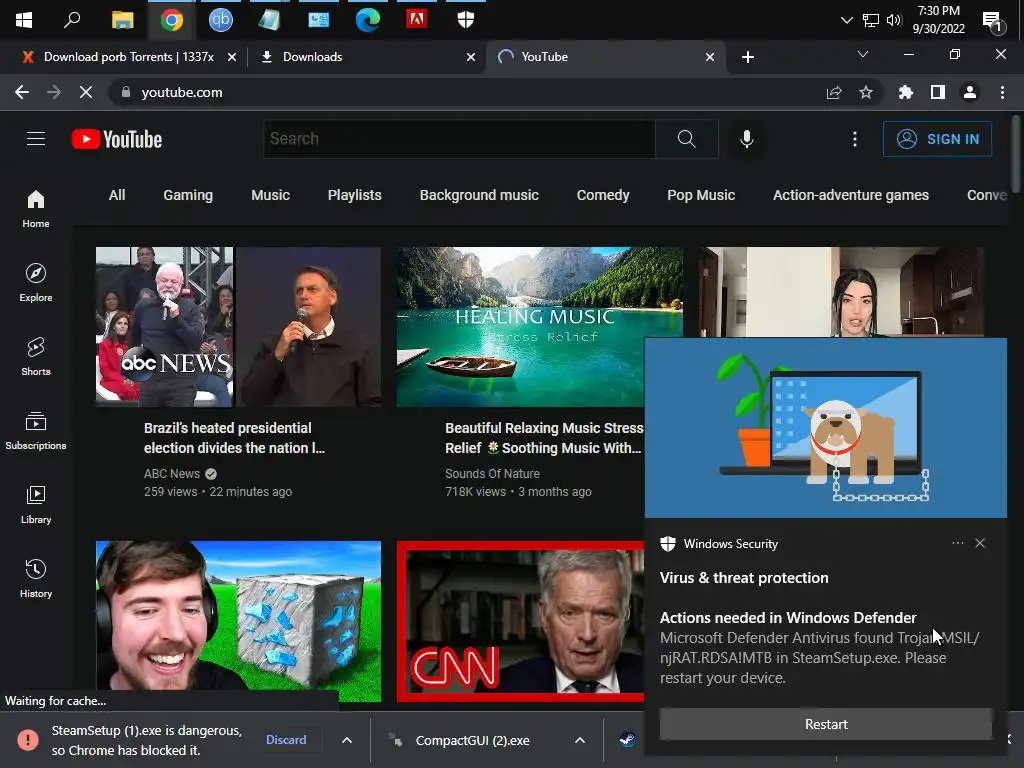Open the Sounds Of Nature channel

pyautogui.click(x=492, y=473)
